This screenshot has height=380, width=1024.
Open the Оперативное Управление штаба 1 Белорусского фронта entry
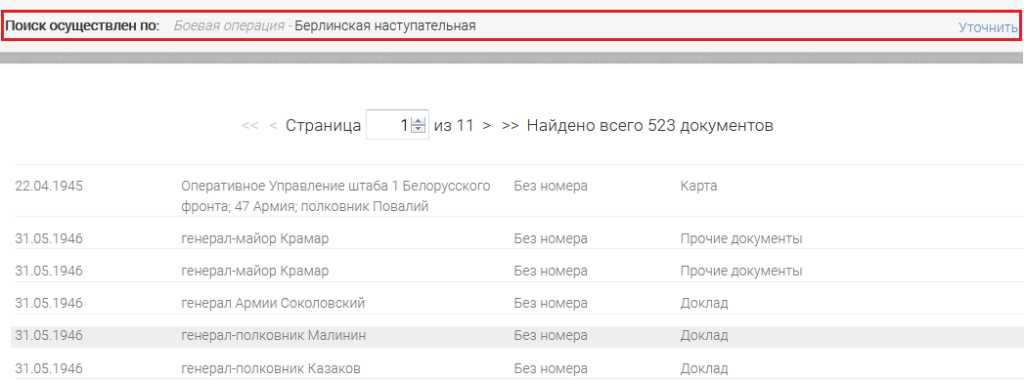click(x=336, y=197)
